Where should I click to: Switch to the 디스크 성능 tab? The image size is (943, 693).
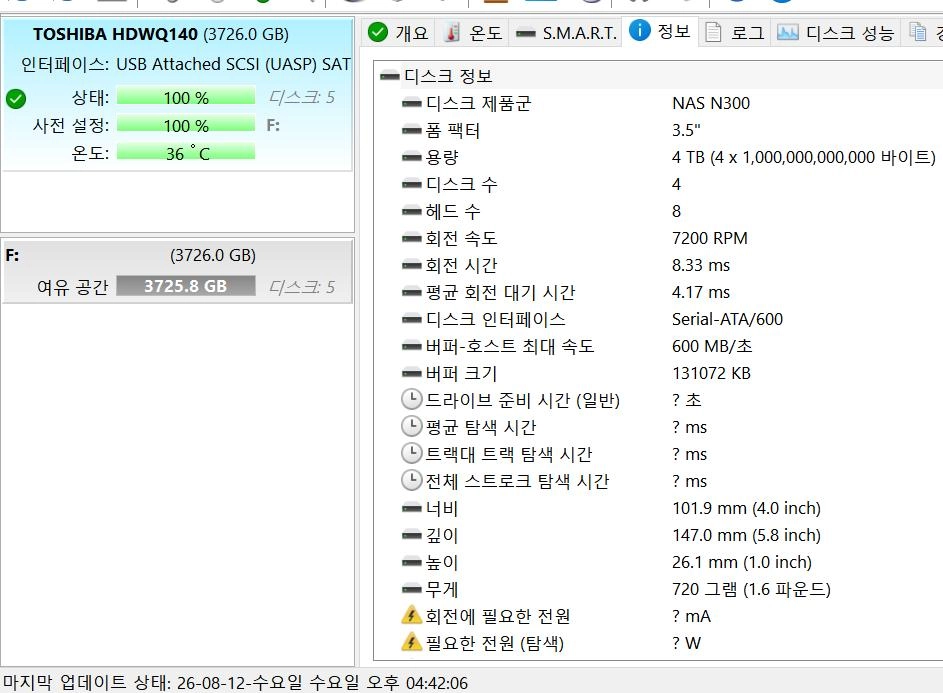click(835, 32)
